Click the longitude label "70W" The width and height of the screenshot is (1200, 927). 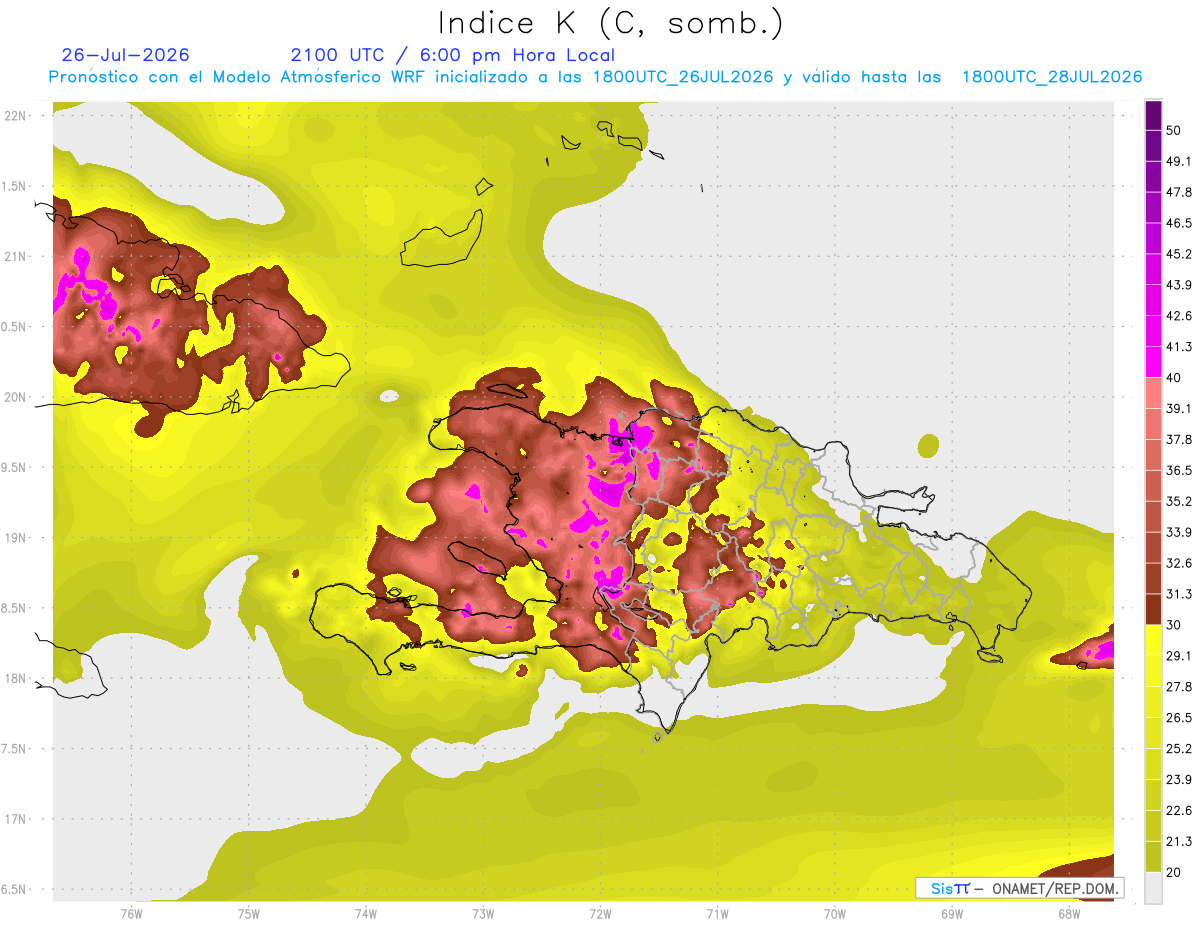pos(834,914)
